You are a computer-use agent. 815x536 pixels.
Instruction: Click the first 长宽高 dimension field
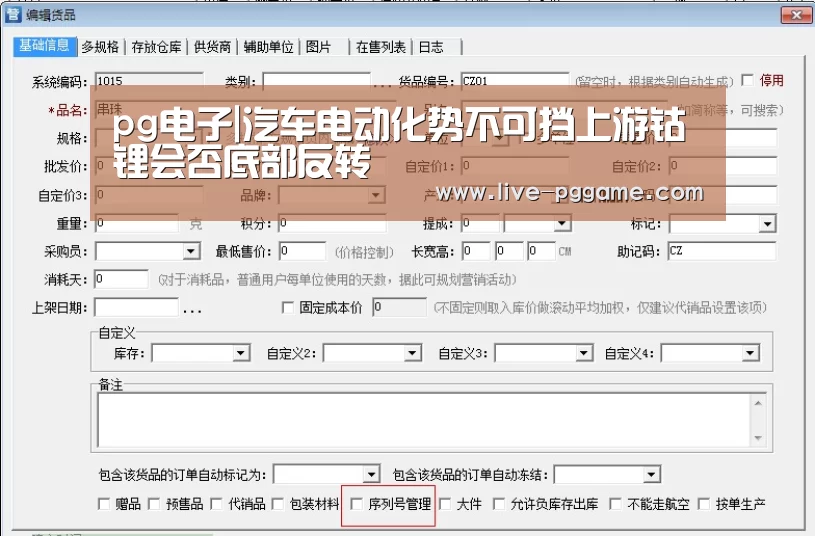[x=475, y=251]
